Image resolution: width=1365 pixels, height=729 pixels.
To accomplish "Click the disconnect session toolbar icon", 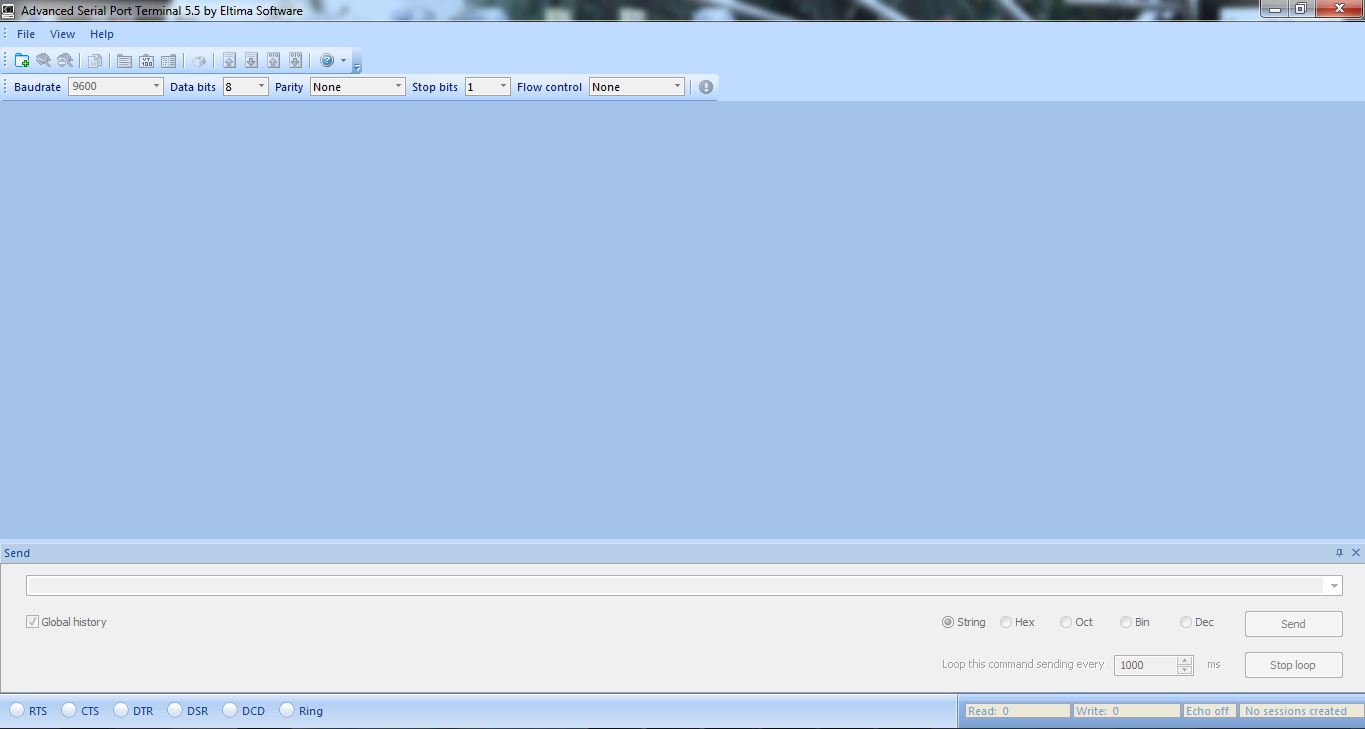I will click(x=66, y=61).
